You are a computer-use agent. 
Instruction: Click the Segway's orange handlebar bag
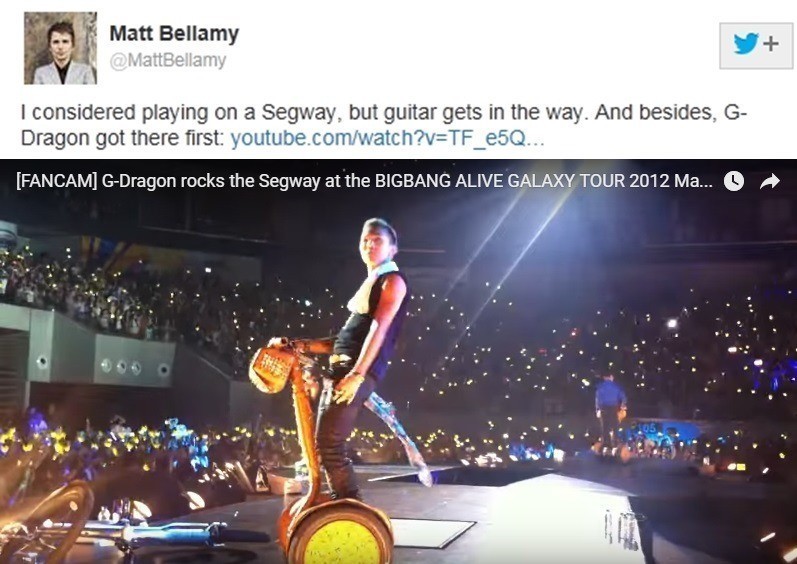pos(271,369)
